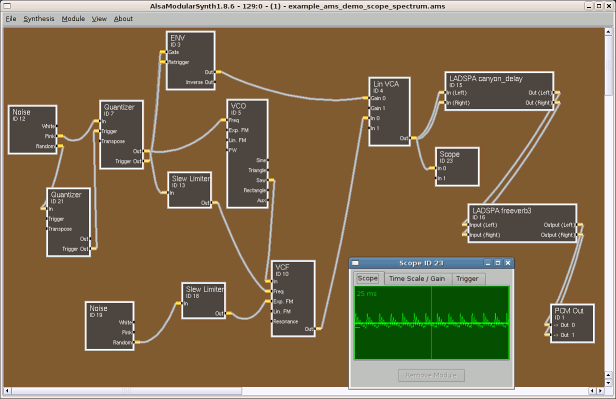616x399 pixels.
Task: Click the ENV Retrigger input port
Action: coord(163,62)
